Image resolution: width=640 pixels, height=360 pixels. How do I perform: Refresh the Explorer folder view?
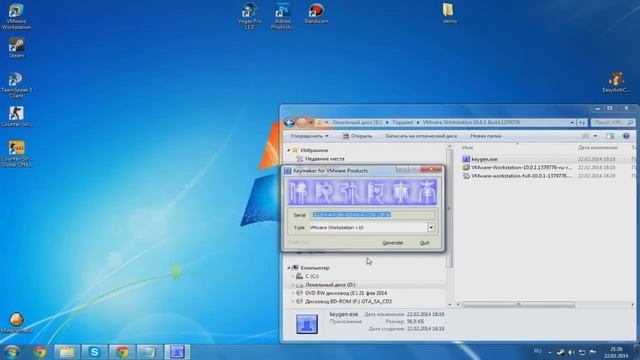582,122
